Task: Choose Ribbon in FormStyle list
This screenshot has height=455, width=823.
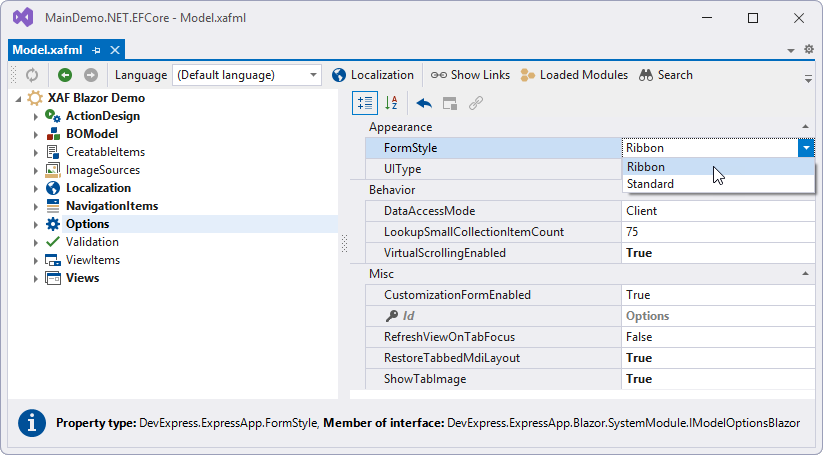Action: [x=718, y=167]
